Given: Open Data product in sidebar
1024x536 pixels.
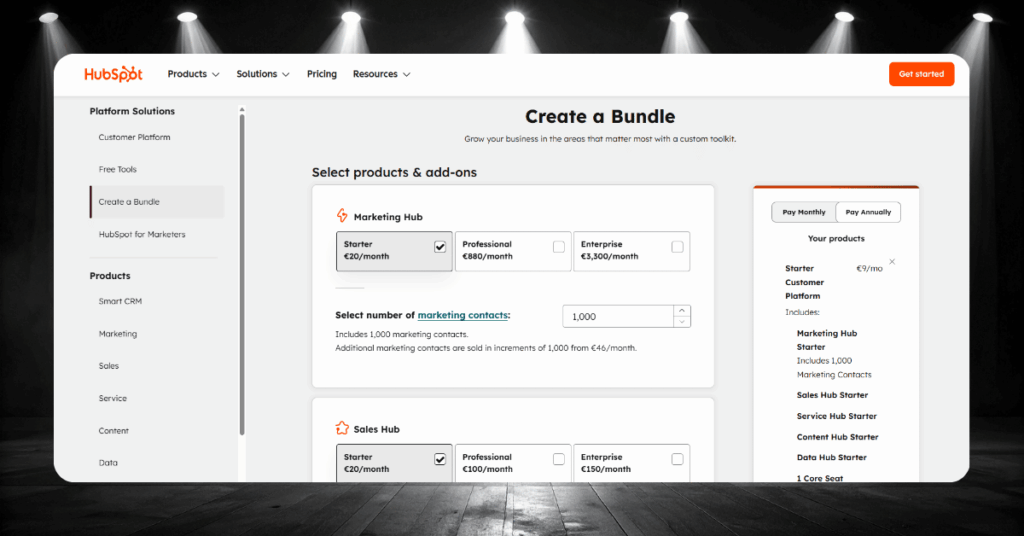Looking at the screenshot, I should pos(108,463).
